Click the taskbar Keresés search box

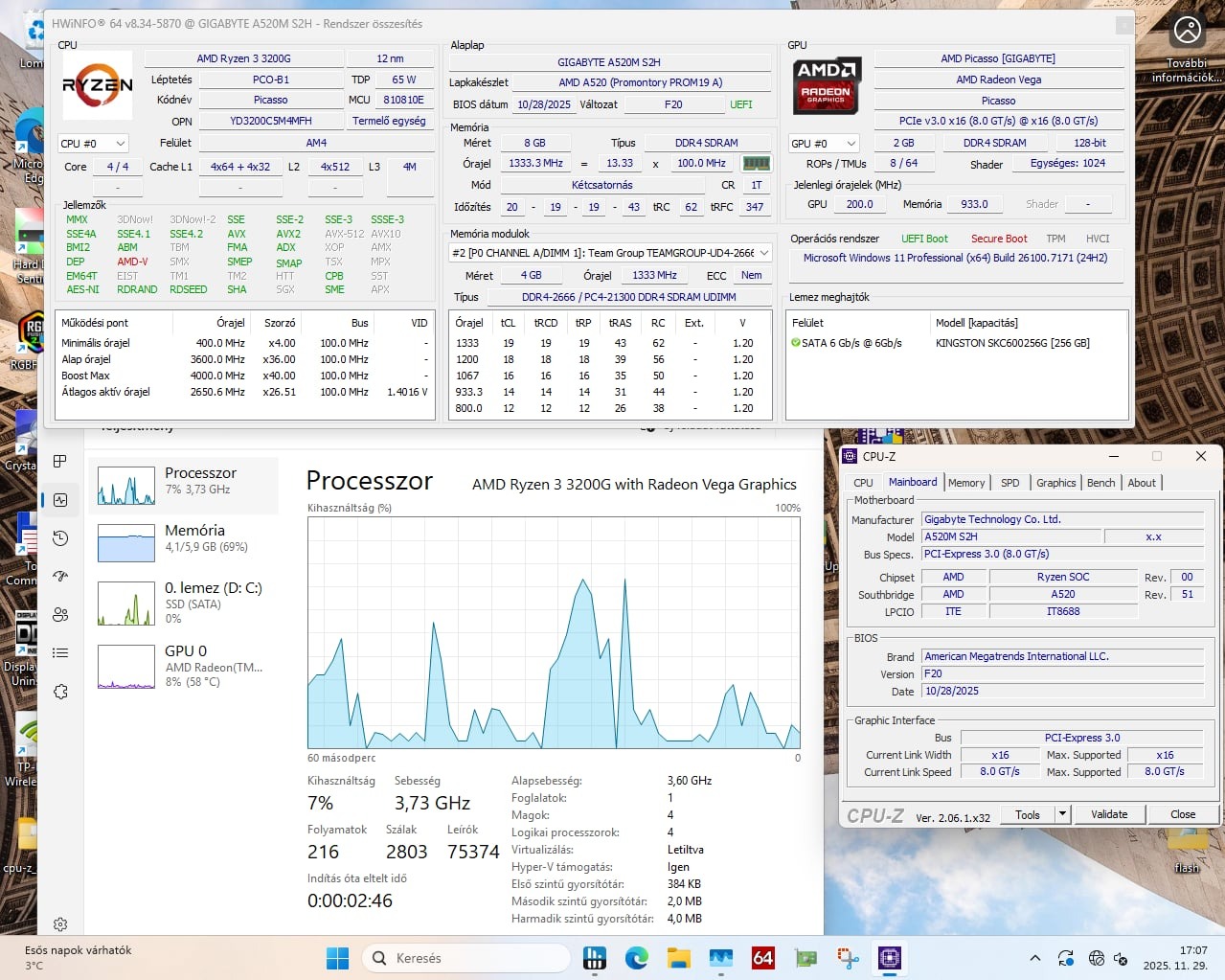[468, 958]
